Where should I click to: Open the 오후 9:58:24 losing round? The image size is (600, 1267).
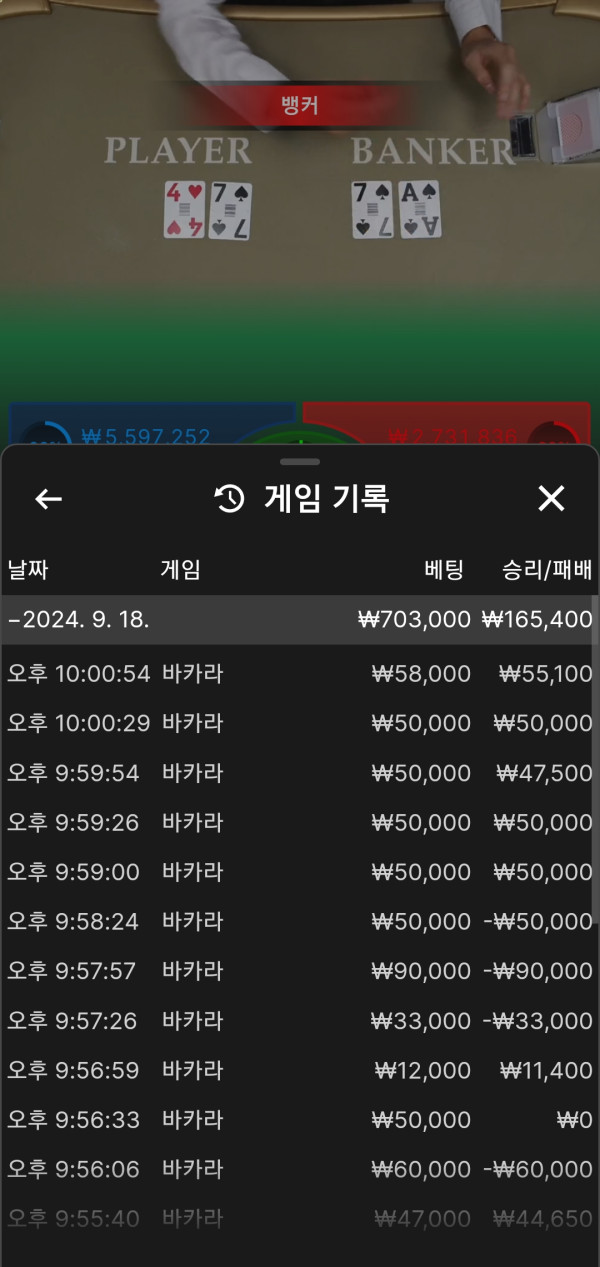[x=300, y=921]
